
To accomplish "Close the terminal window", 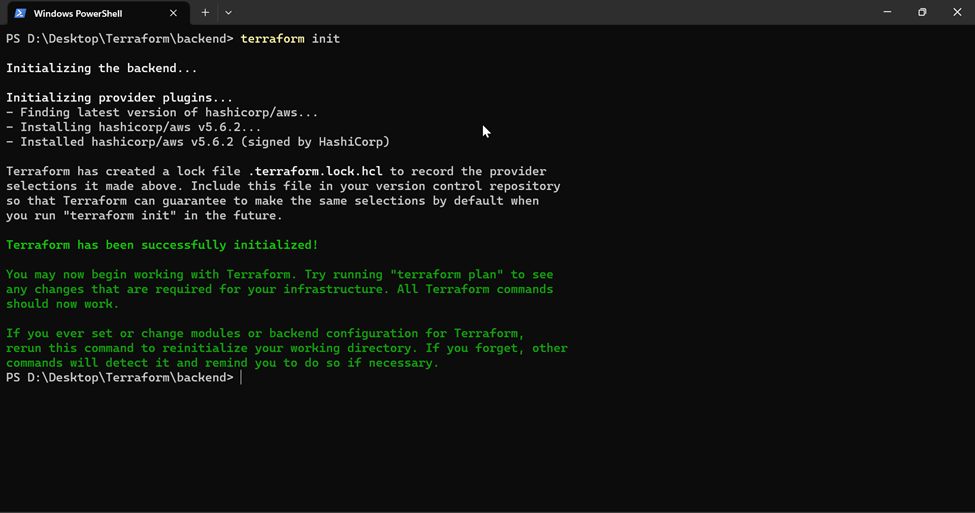I will 957,12.
